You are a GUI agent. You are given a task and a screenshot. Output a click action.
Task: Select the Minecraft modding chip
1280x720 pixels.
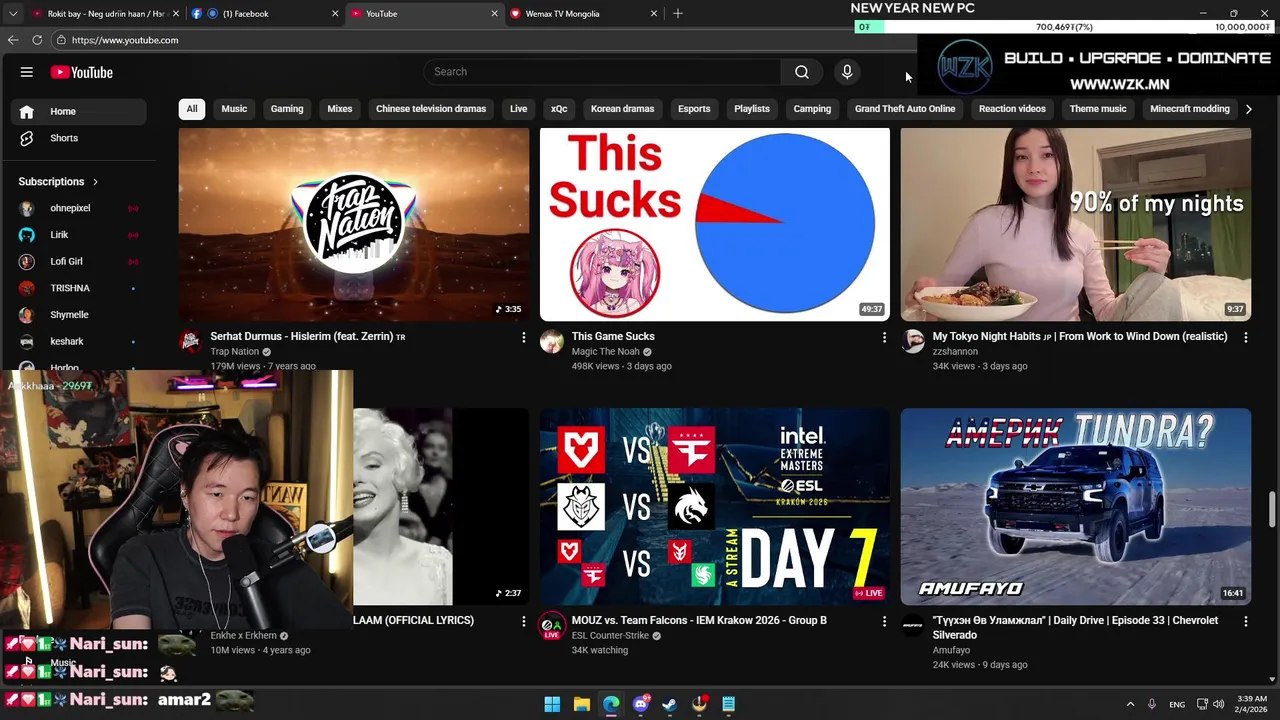(x=1190, y=109)
